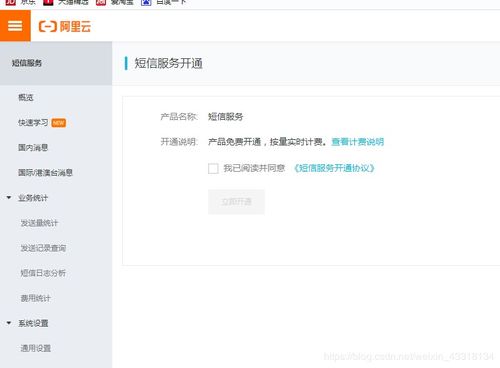Open the 查看计费说明 link
Screen dimensions: 500x368
pyautogui.click(x=357, y=142)
